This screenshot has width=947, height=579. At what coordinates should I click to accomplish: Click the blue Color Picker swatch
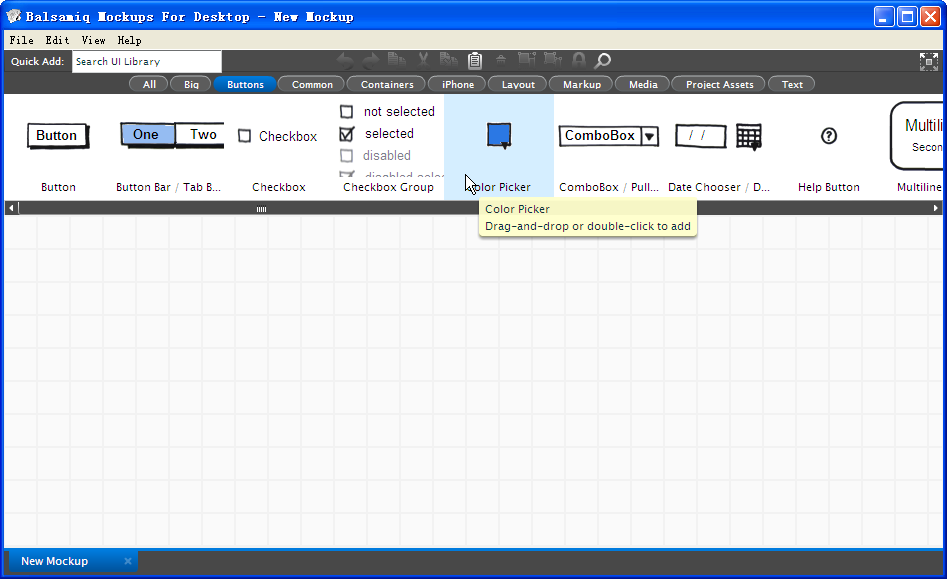pyautogui.click(x=499, y=135)
